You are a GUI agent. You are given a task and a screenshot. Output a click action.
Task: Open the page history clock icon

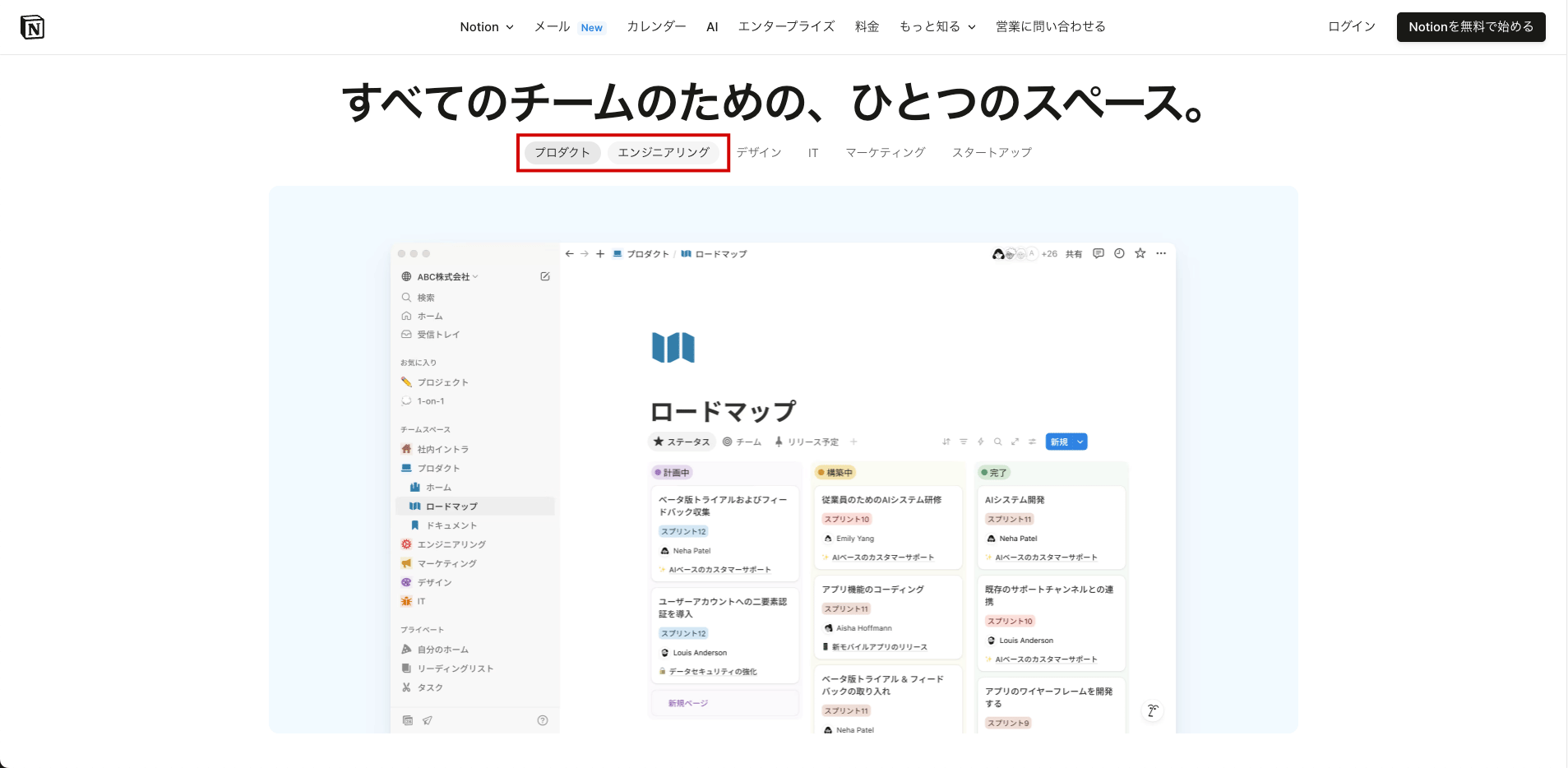pyautogui.click(x=1119, y=253)
